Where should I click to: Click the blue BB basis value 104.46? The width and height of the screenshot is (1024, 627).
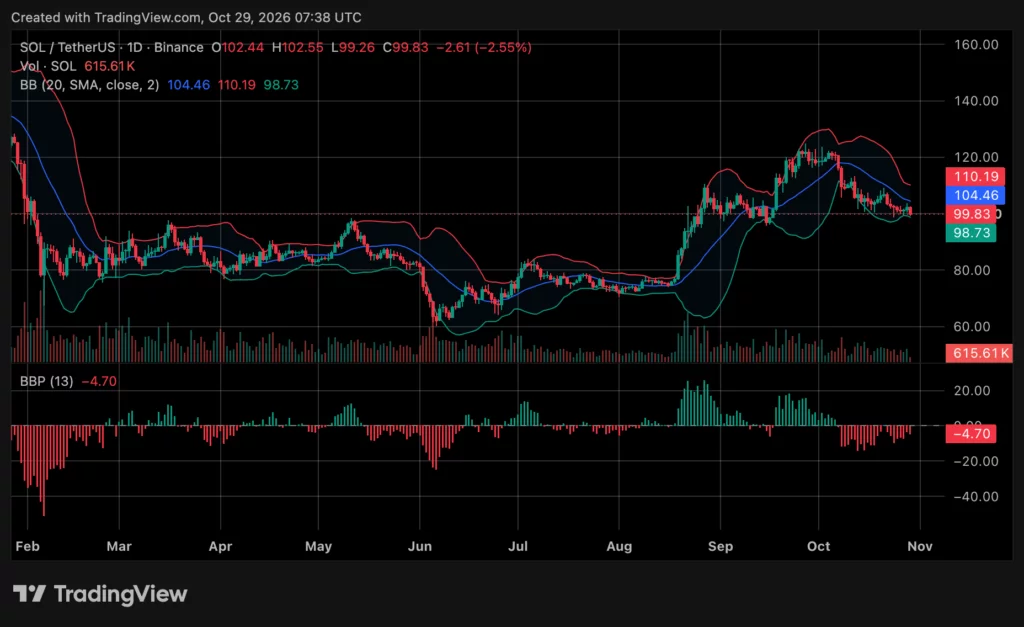[x=189, y=85]
